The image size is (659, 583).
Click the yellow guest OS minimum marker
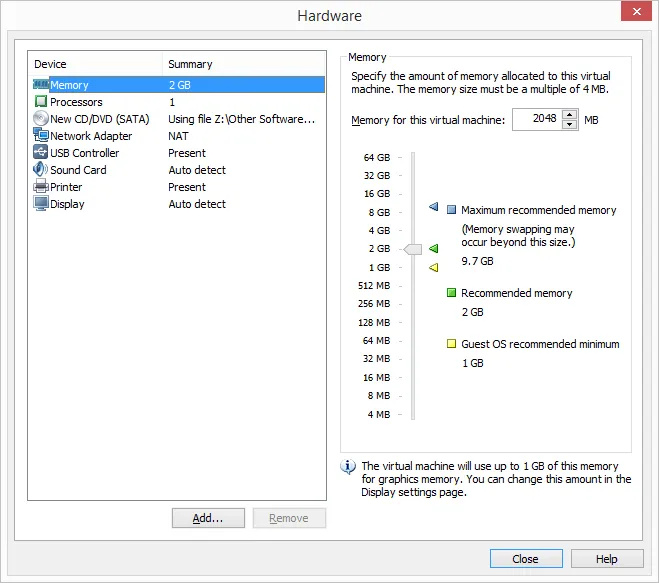click(434, 267)
